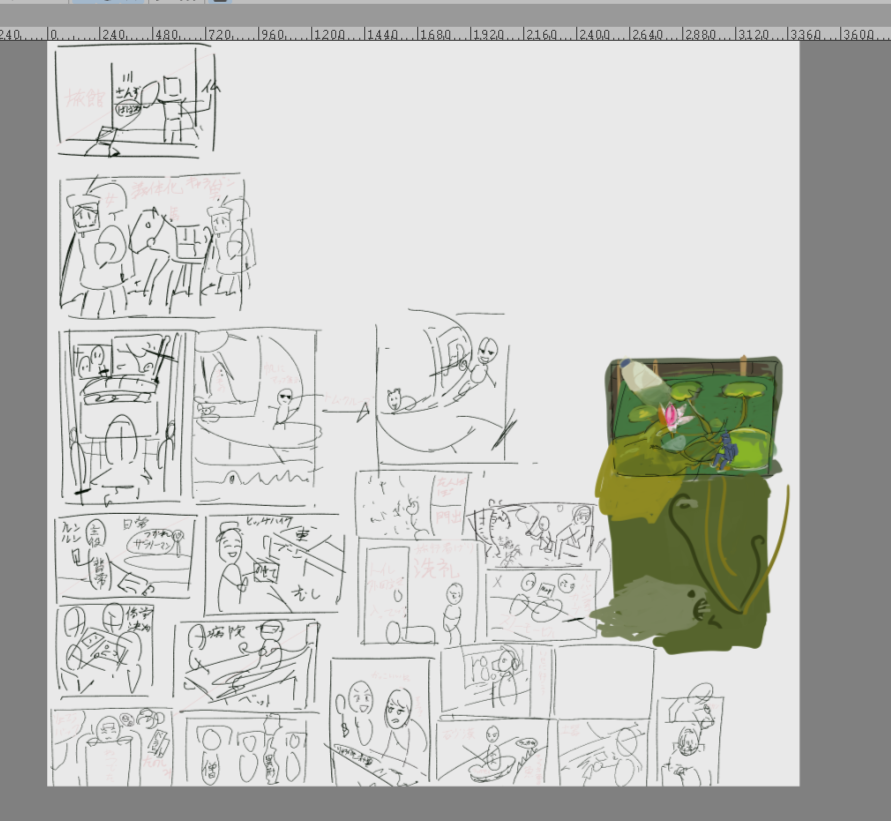Screen dimensions: 891x821
Task: Click the 病院 label in hospital bed sketch
Action: 228,632
